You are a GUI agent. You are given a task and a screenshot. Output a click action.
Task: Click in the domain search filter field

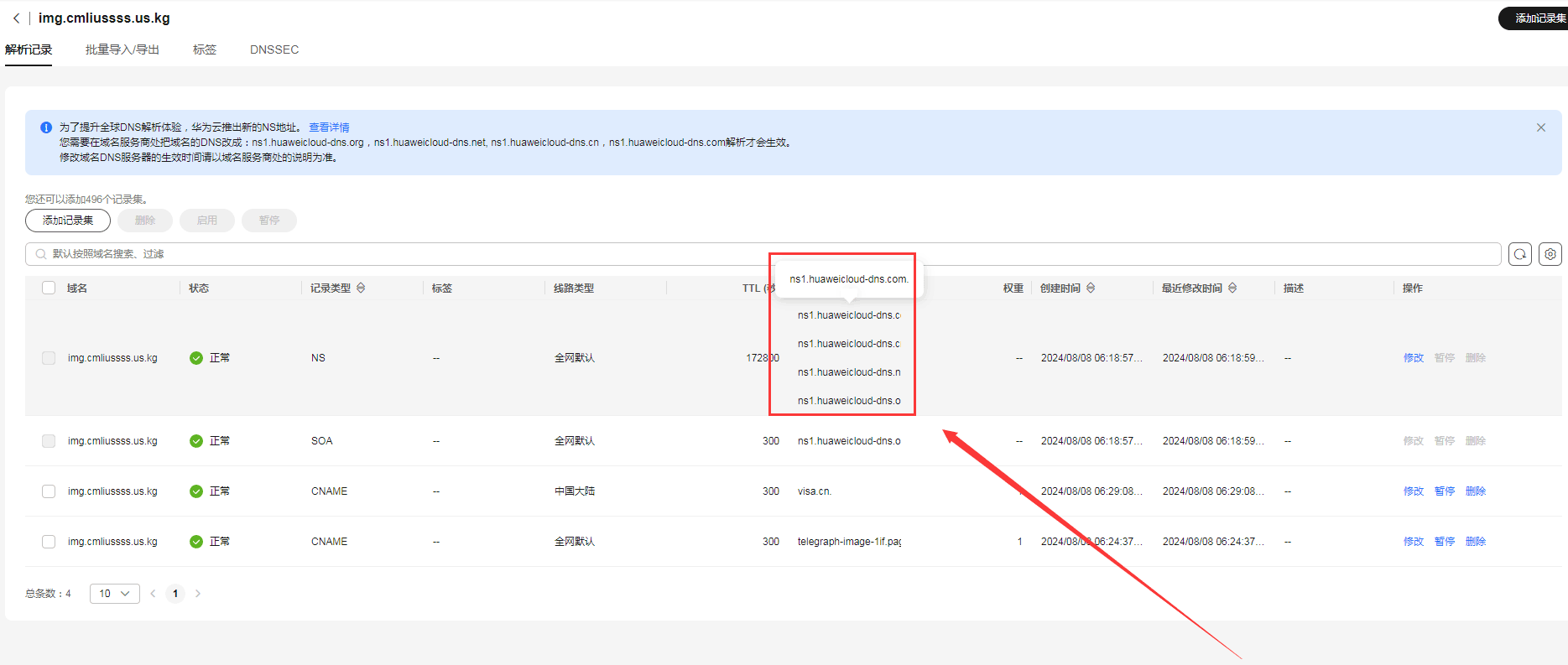point(755,254)
